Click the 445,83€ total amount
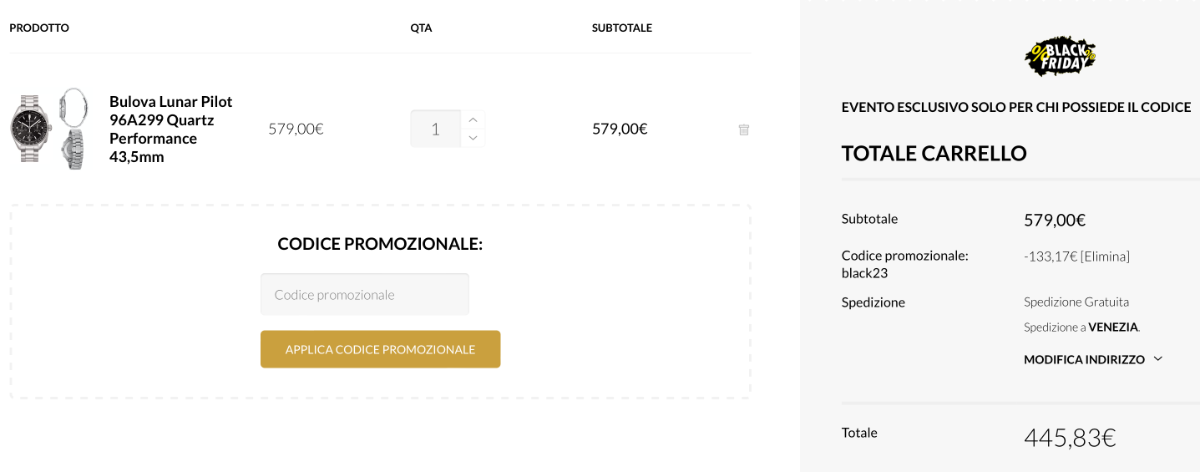1200x472 pixels. (x=1069, y=437)
